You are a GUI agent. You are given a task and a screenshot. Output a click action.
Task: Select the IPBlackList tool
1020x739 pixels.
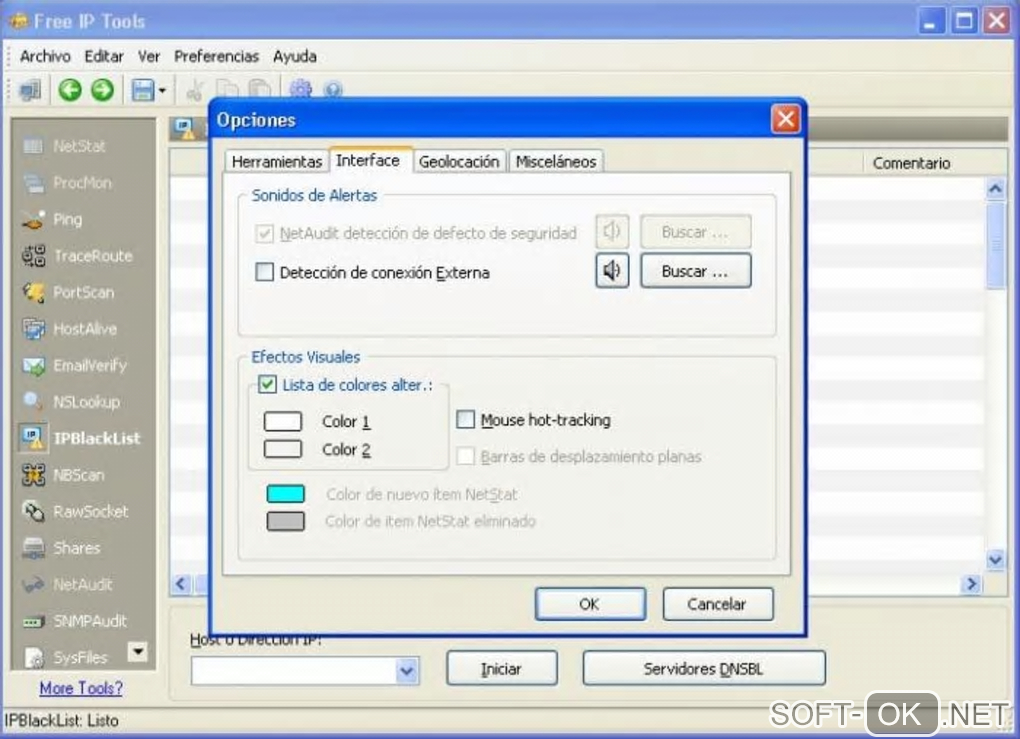[x=81, y=438]
